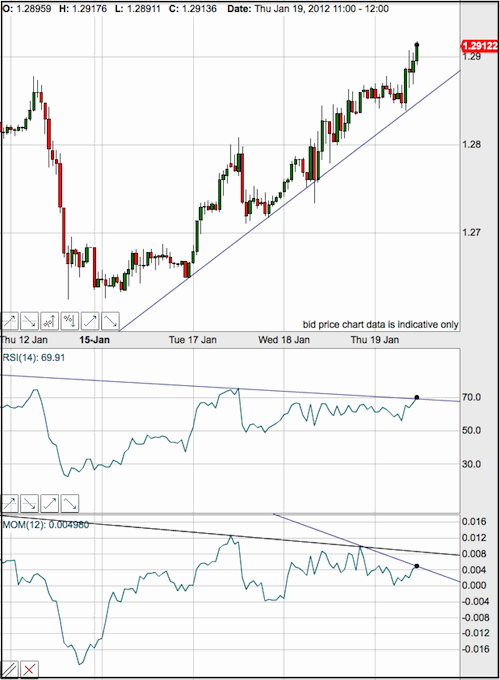Click the 1.28 price axis label
500x680 pixels.
pos(471,144)
